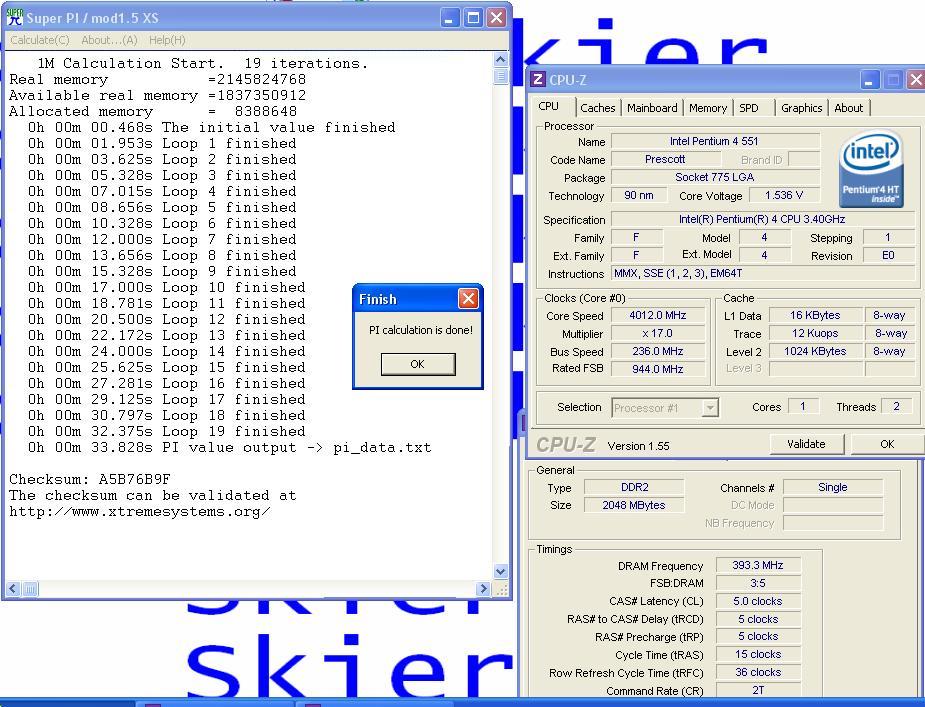Click the processor Name field 'Intel Pentium 4 551'
Screen dimensions: 925x707
pos(714,142)
